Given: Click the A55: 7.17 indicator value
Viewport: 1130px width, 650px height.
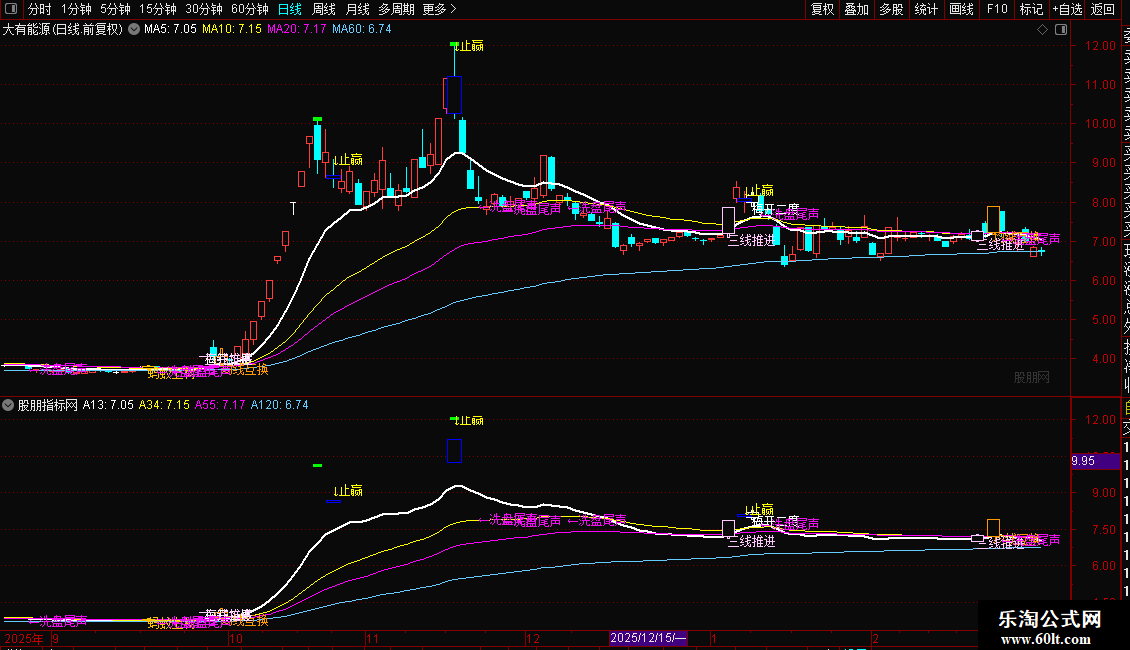Looking at the screenshot, I should click(x=220, y=405).
